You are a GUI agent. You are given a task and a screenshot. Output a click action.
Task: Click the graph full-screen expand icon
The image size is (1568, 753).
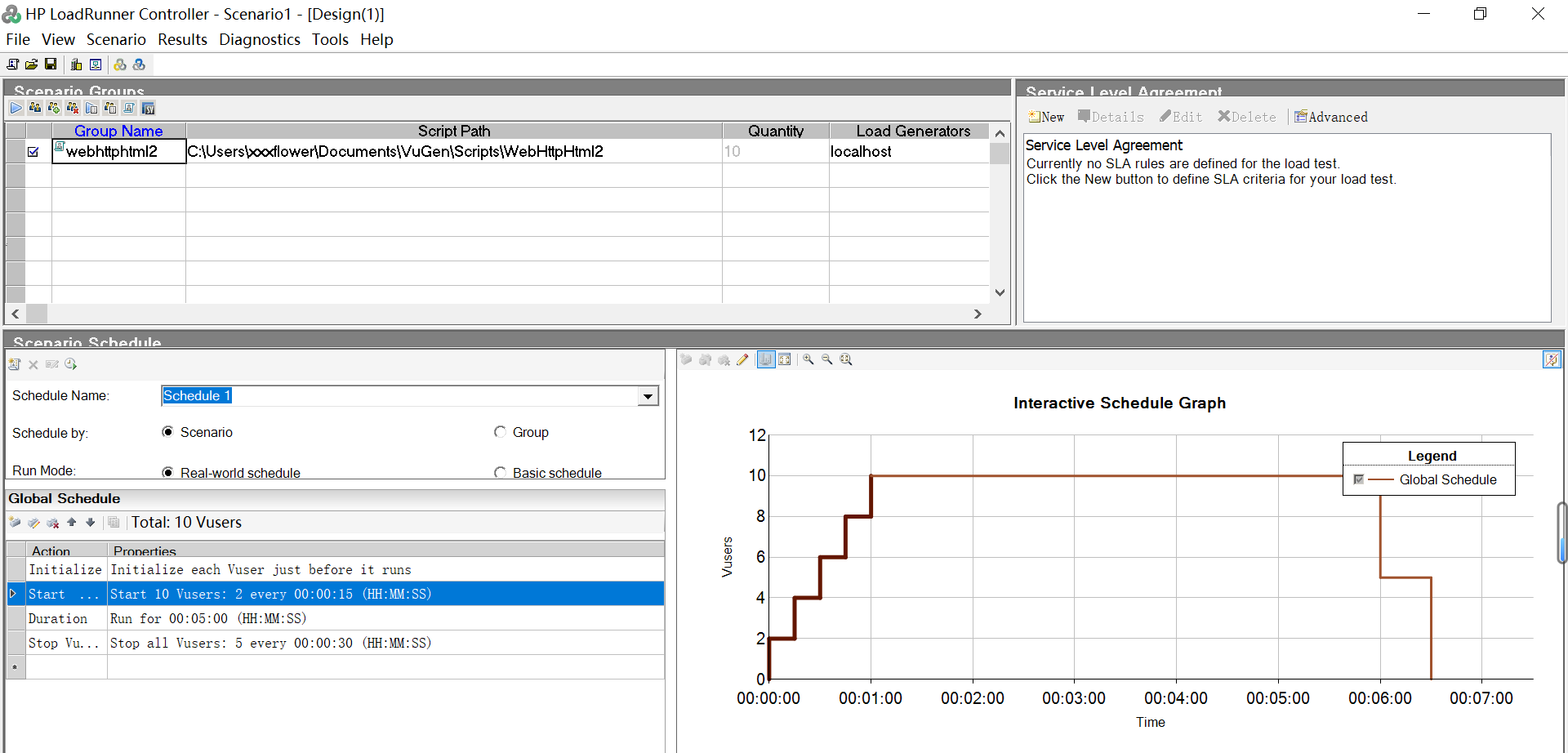click(x=785, y=359)
